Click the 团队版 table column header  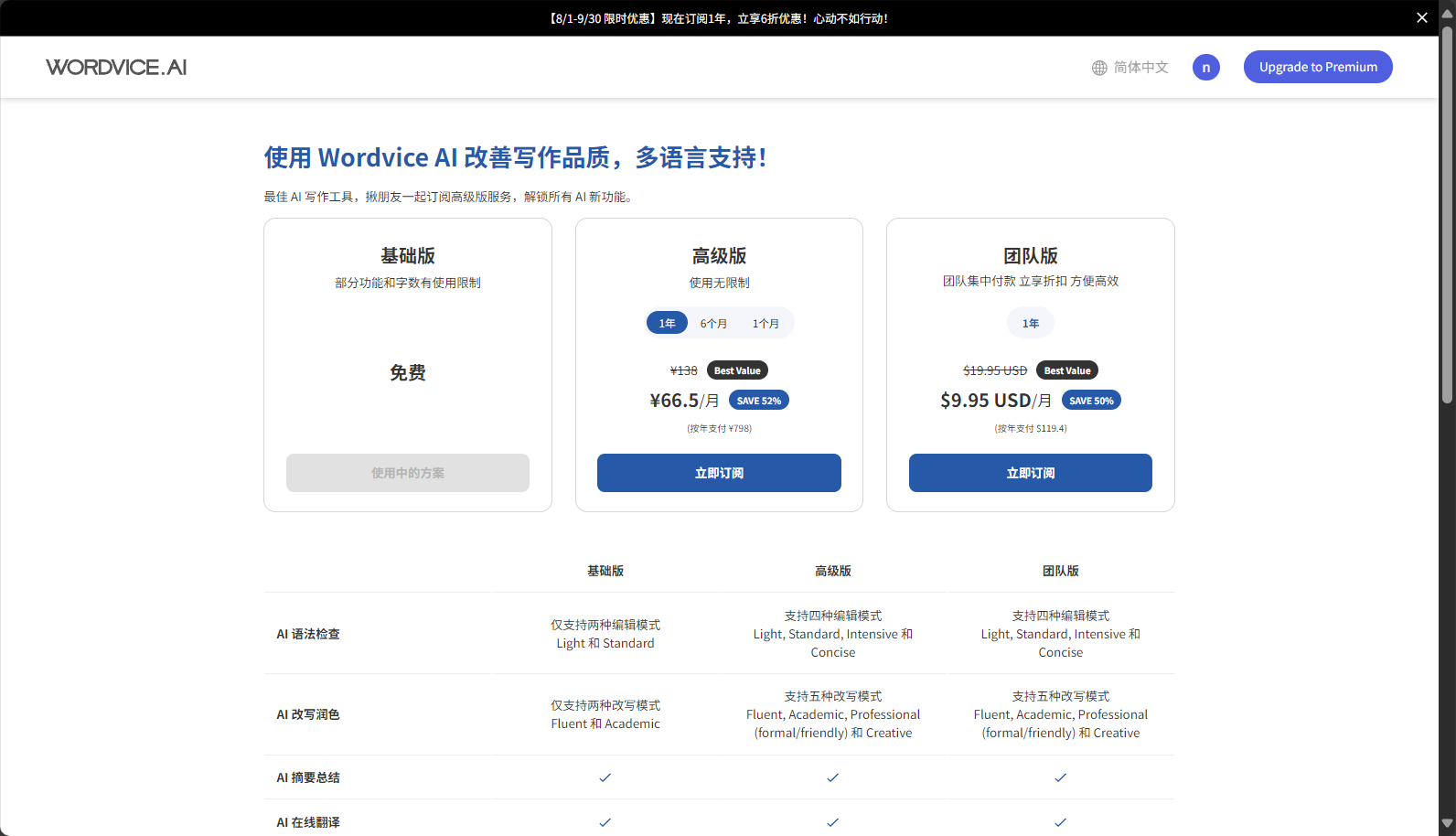click(1061, 571)
